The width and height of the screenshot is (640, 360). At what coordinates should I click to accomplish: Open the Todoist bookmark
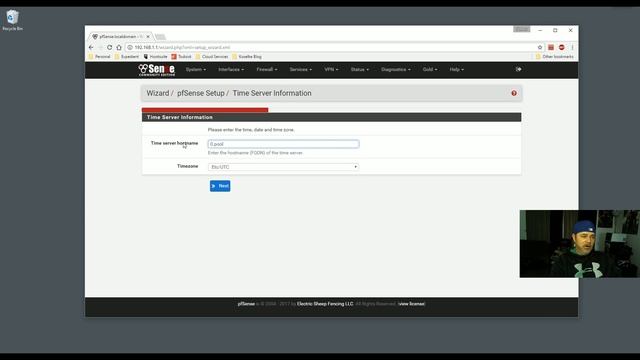tap(181, 57)
